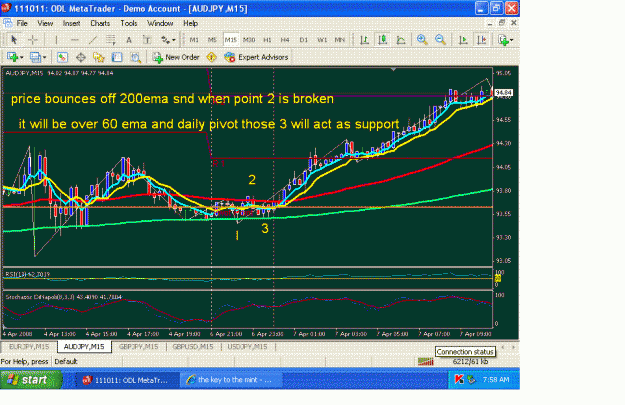The image size is (625, 405).
Task: Switch to EURJPY,M15 chart tab
Action: [x=29, y=347]
